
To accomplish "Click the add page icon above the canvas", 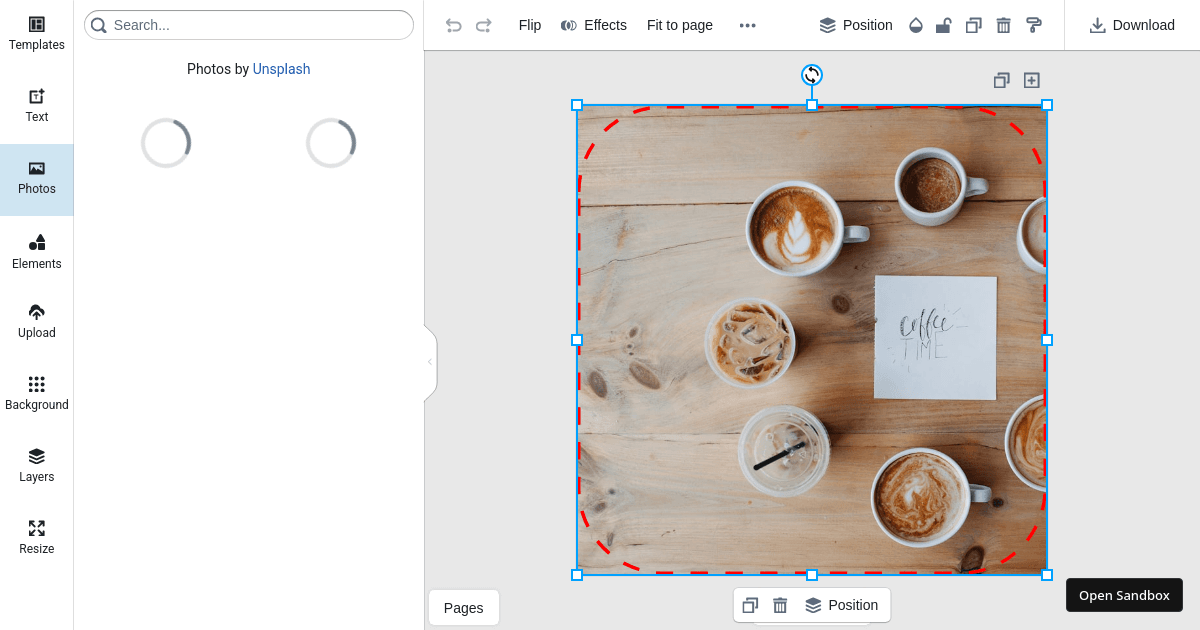I will [x=1032, y=80].
